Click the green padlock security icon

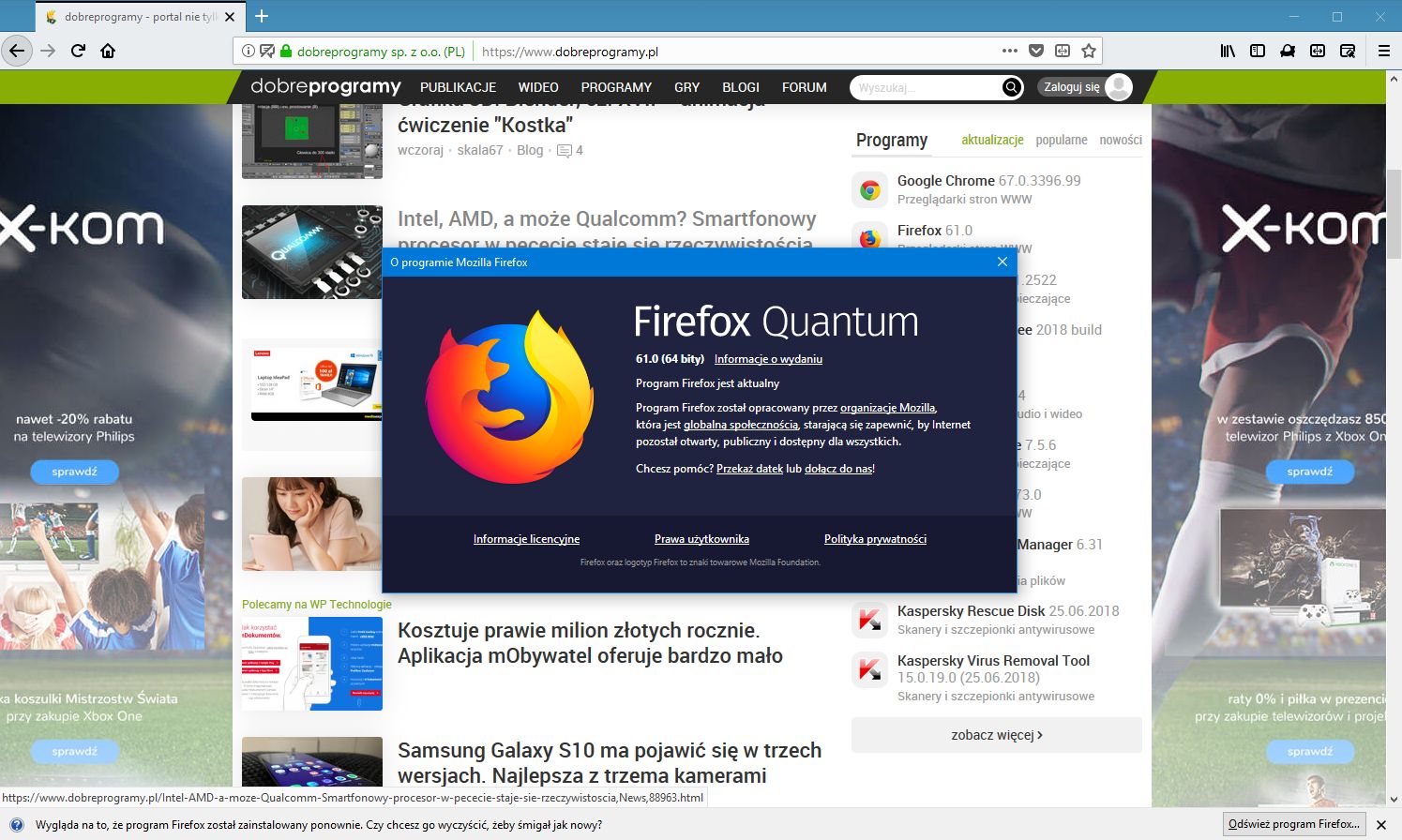(286, 52)
